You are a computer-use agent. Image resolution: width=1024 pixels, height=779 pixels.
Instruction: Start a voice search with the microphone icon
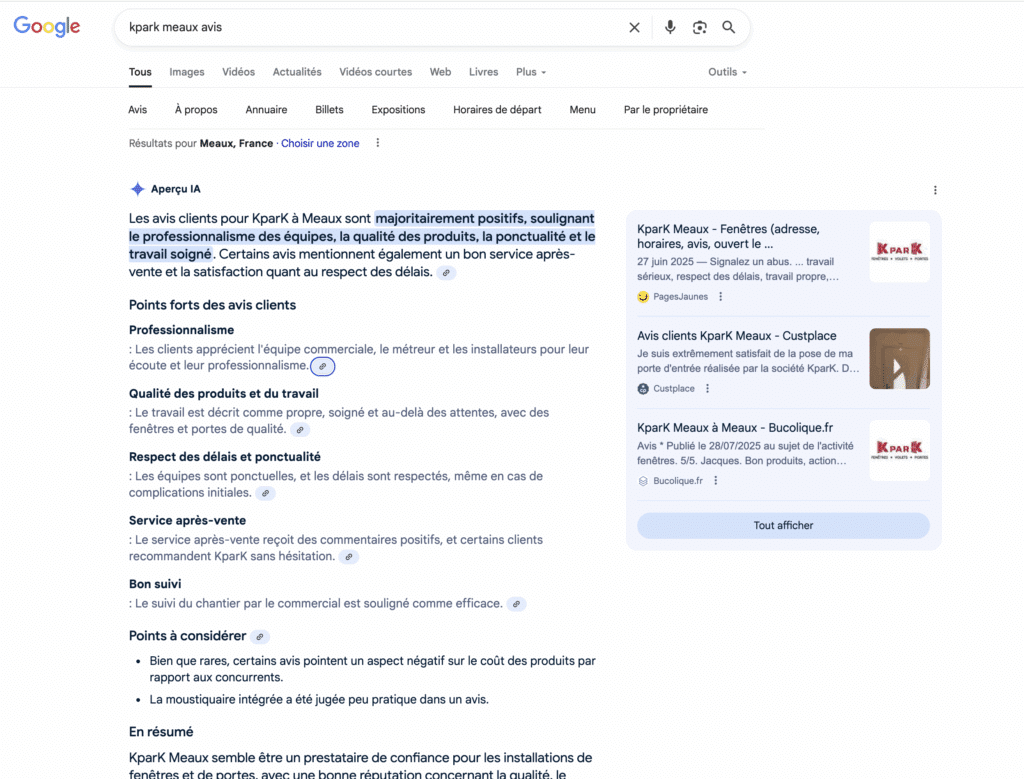pos(670,27)
